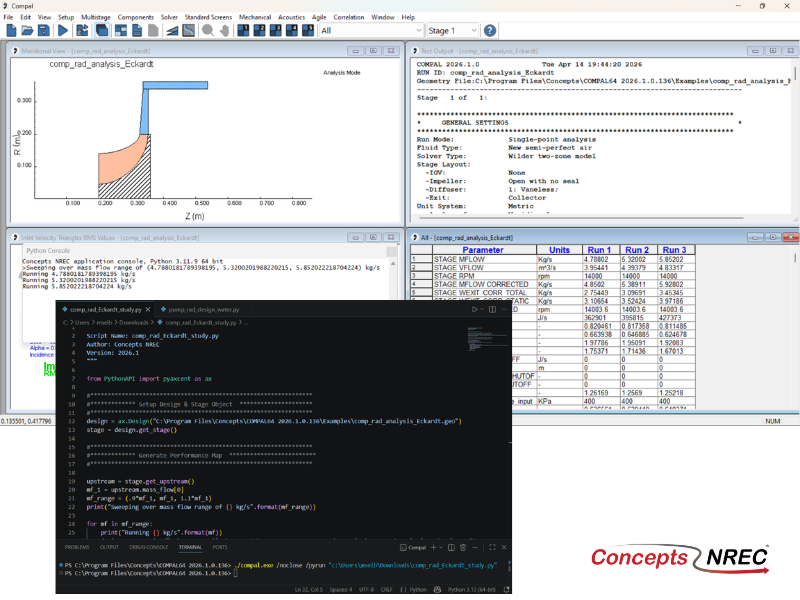The image size is (800, 600).
Task: Open the OUTPUT panel tab
Action: coord(109,547)
